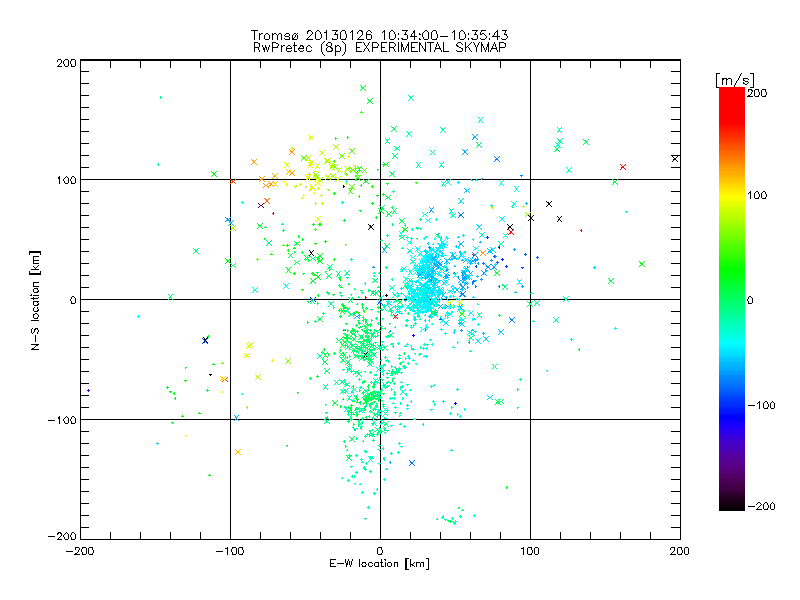Image resolution: width=800 pixels, height=600 pixels.
Task: Click the x-axis tick label '-100'
Action: [230, 551]
